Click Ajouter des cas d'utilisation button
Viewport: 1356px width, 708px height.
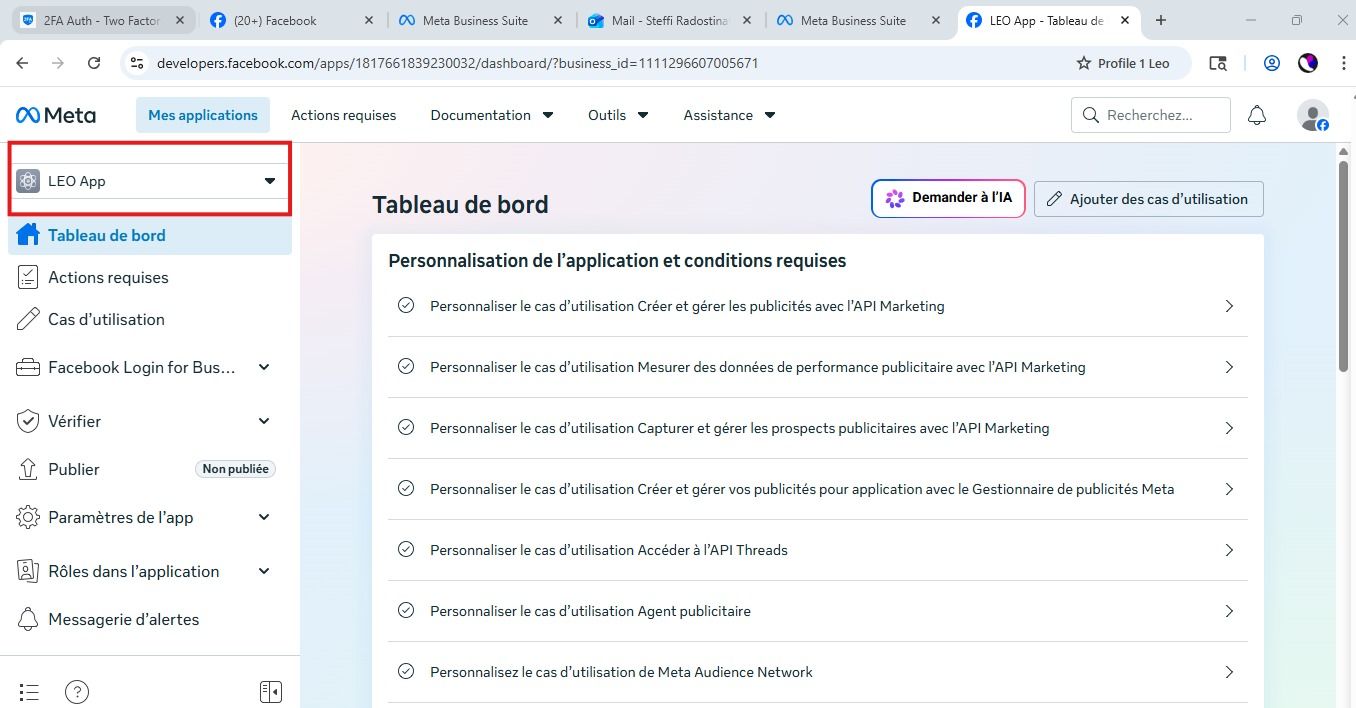pos(1148,199)
